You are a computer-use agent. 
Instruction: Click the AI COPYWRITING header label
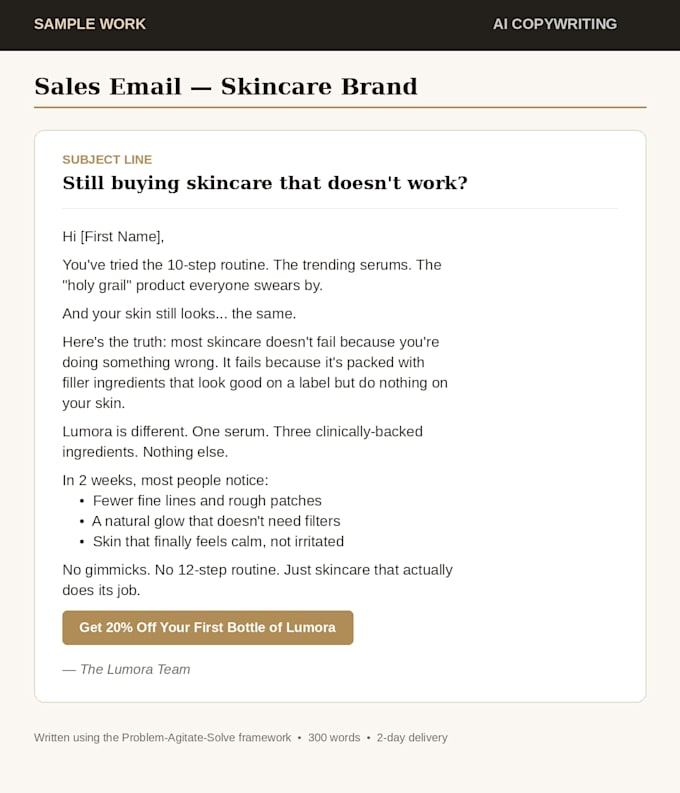(x=555, y=24)
